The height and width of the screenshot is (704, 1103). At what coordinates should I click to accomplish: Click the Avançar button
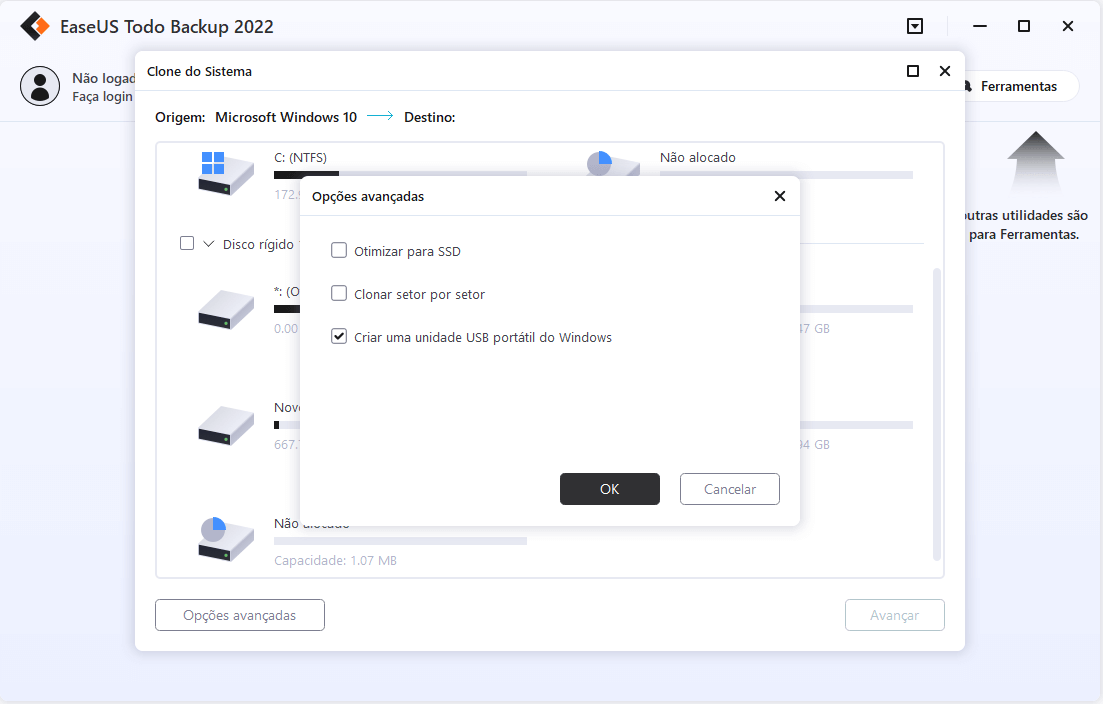coord(895,615)
